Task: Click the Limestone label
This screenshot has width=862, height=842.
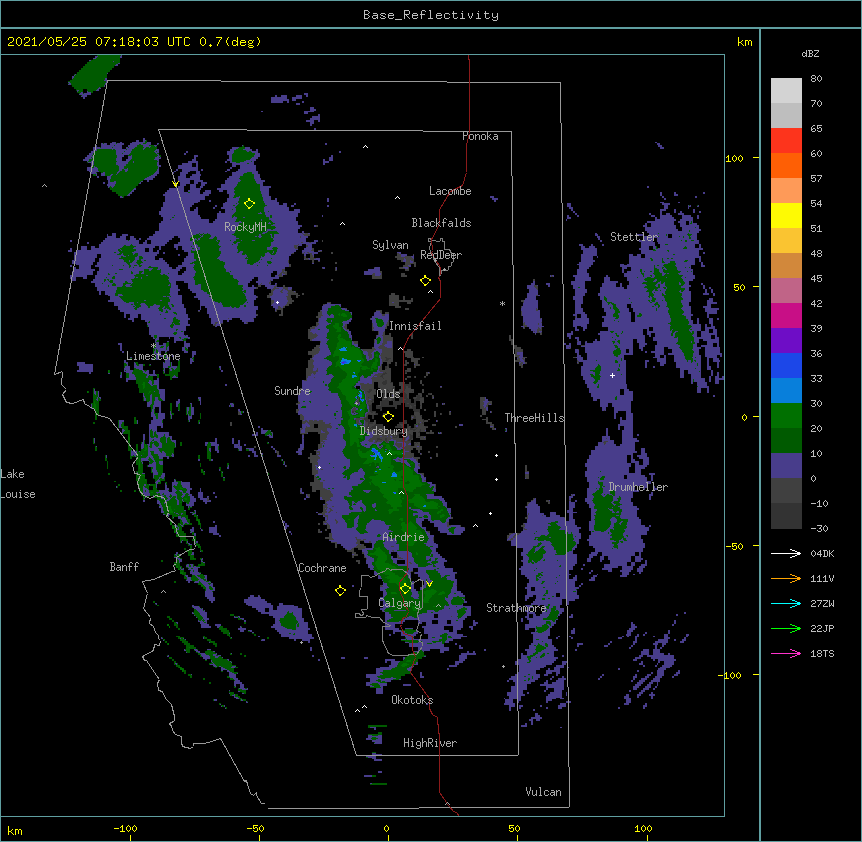Action: coord(153,356)
